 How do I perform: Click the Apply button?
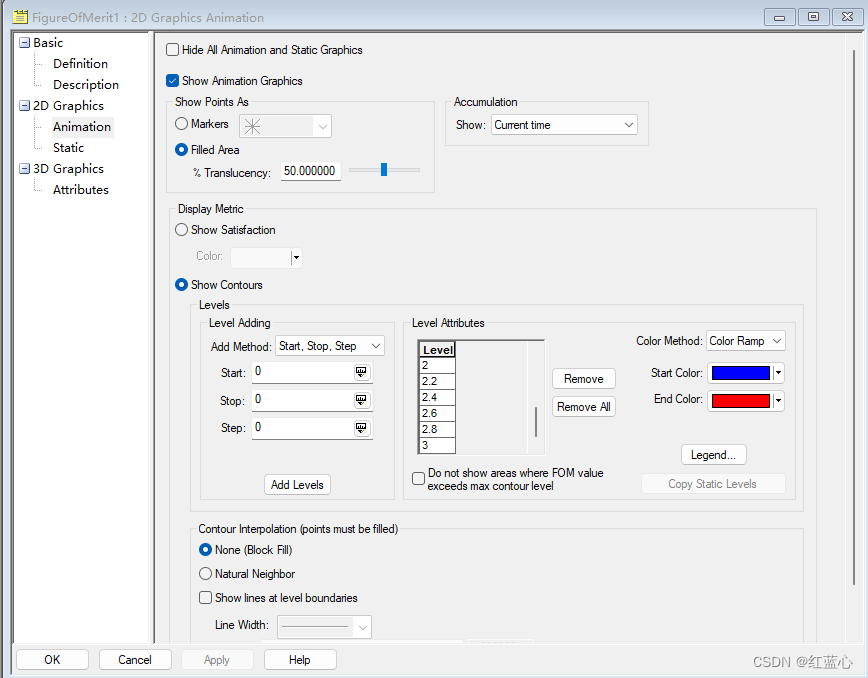[x=217, y=660]
